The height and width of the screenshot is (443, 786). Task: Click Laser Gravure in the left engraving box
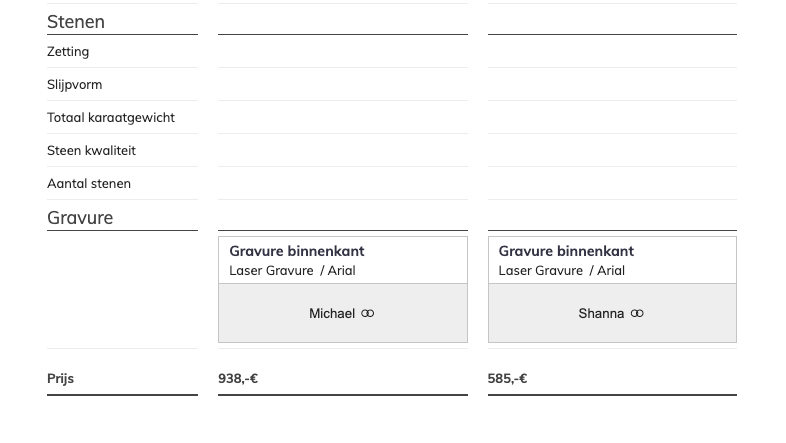point(271,271)
